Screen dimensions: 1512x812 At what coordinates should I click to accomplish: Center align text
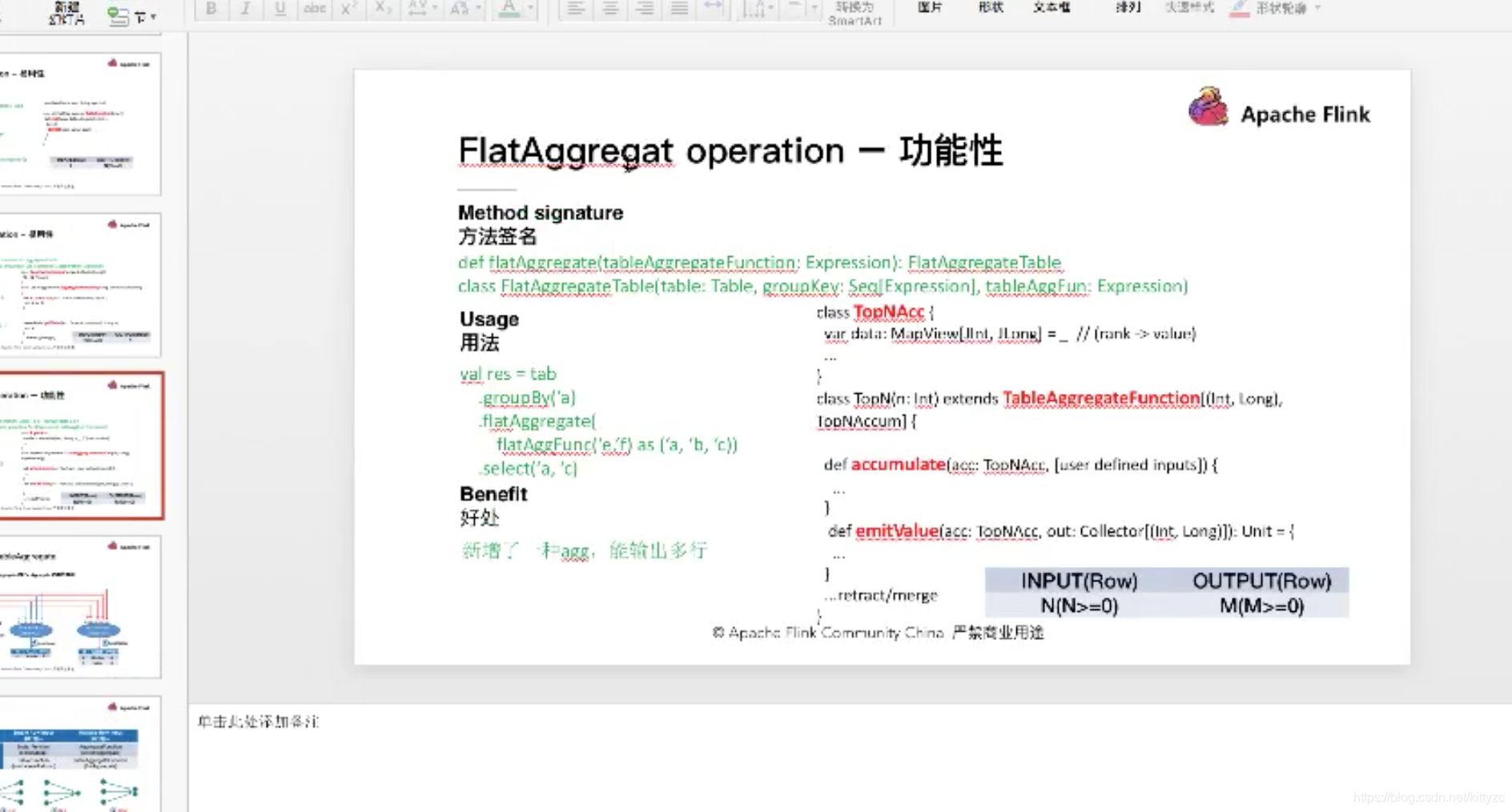(609, 8)
